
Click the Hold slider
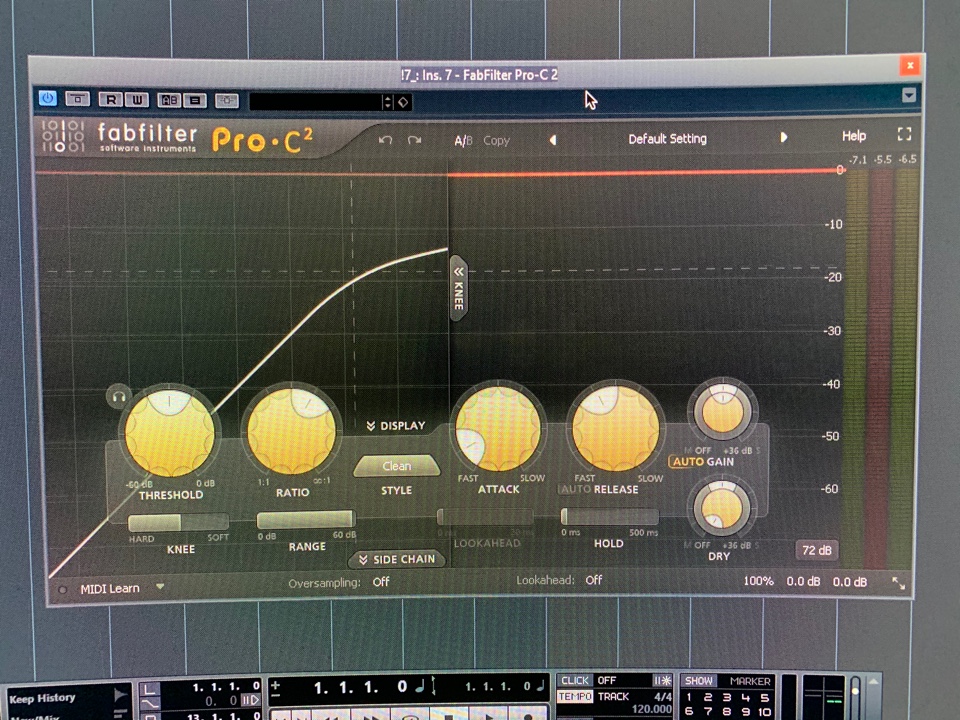[609, 517]
